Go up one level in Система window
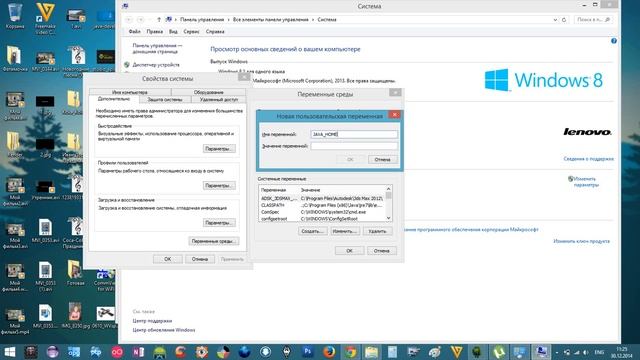The height and width of the screenshot is (360, 640). 159,20
